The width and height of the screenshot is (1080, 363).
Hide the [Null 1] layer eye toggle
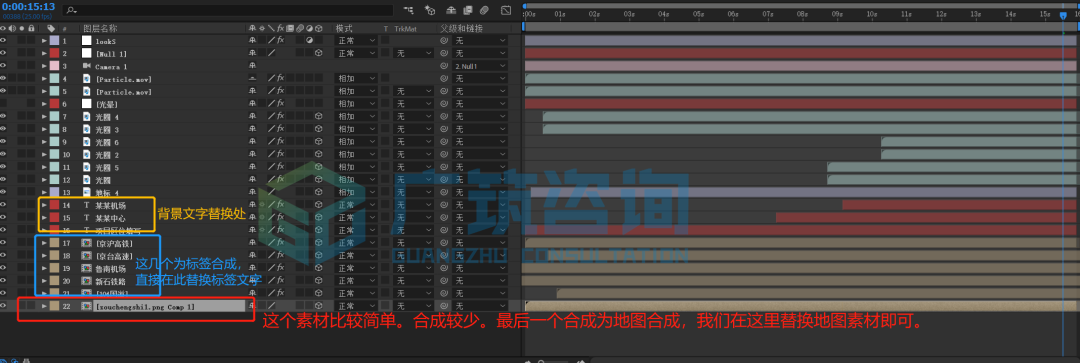point(3,53)
